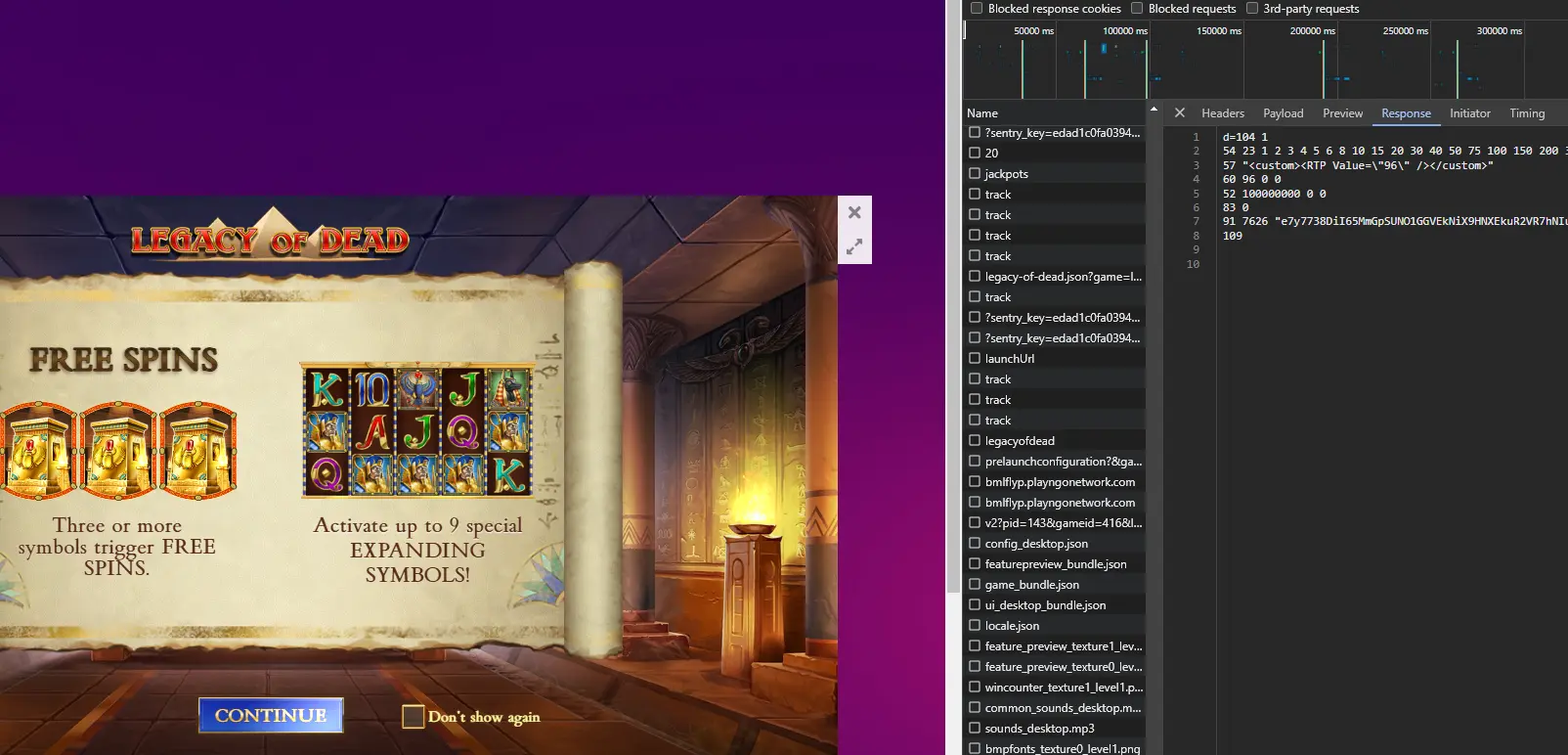
Task: Tick the checkbox beside game_bundle.json request
Action: [975, 584]
